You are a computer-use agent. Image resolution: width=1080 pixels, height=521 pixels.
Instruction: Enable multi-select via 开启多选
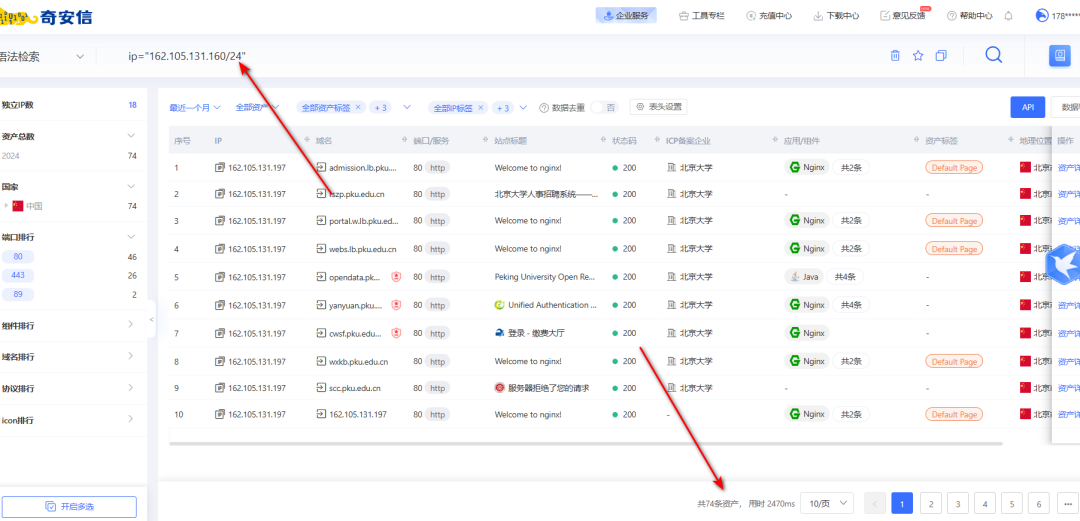click(x=69, y=507)
